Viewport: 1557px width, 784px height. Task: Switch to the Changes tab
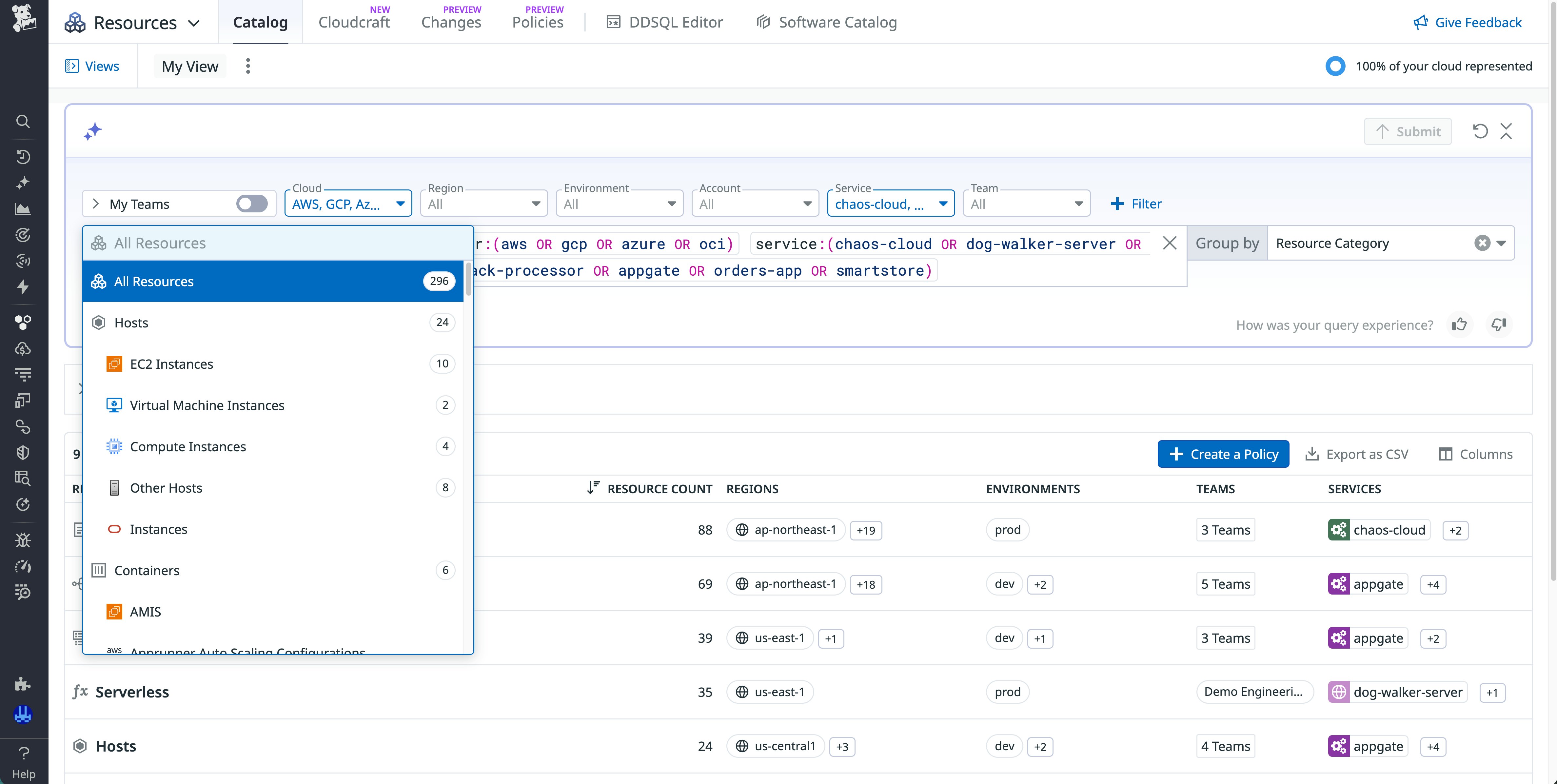coord(451,22)
